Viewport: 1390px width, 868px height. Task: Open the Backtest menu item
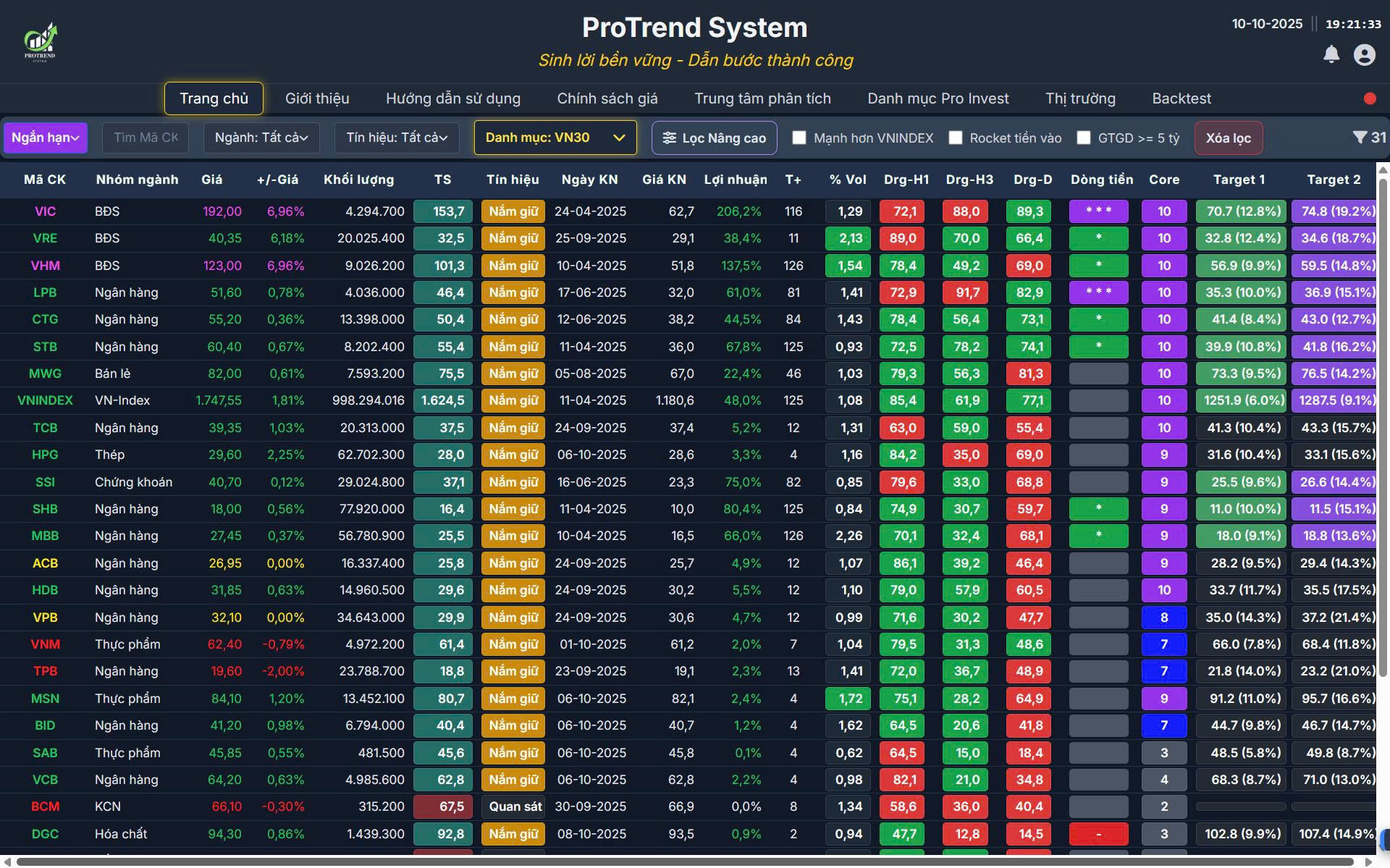point(1181,98)
